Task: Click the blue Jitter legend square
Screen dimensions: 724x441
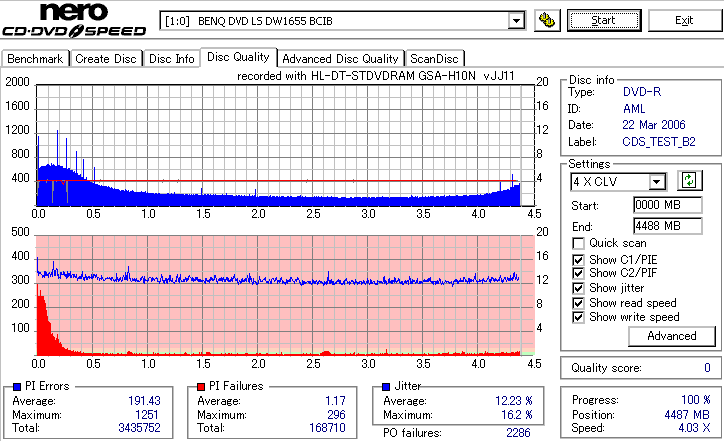Action: pos(386,387)
